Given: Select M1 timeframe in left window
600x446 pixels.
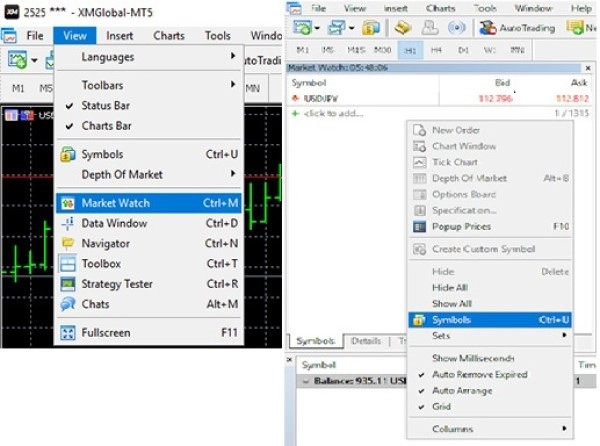Looking at the screenshot, I should (x=18, y=88).
